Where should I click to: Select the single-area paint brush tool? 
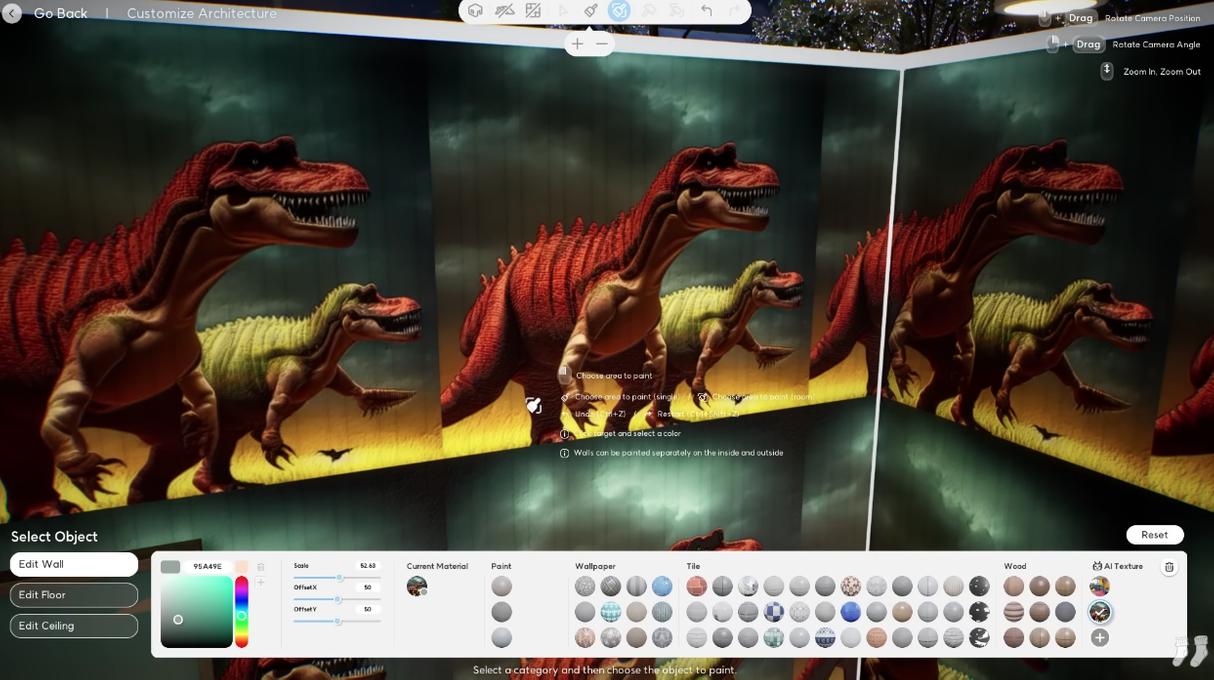tap(591, 11)
